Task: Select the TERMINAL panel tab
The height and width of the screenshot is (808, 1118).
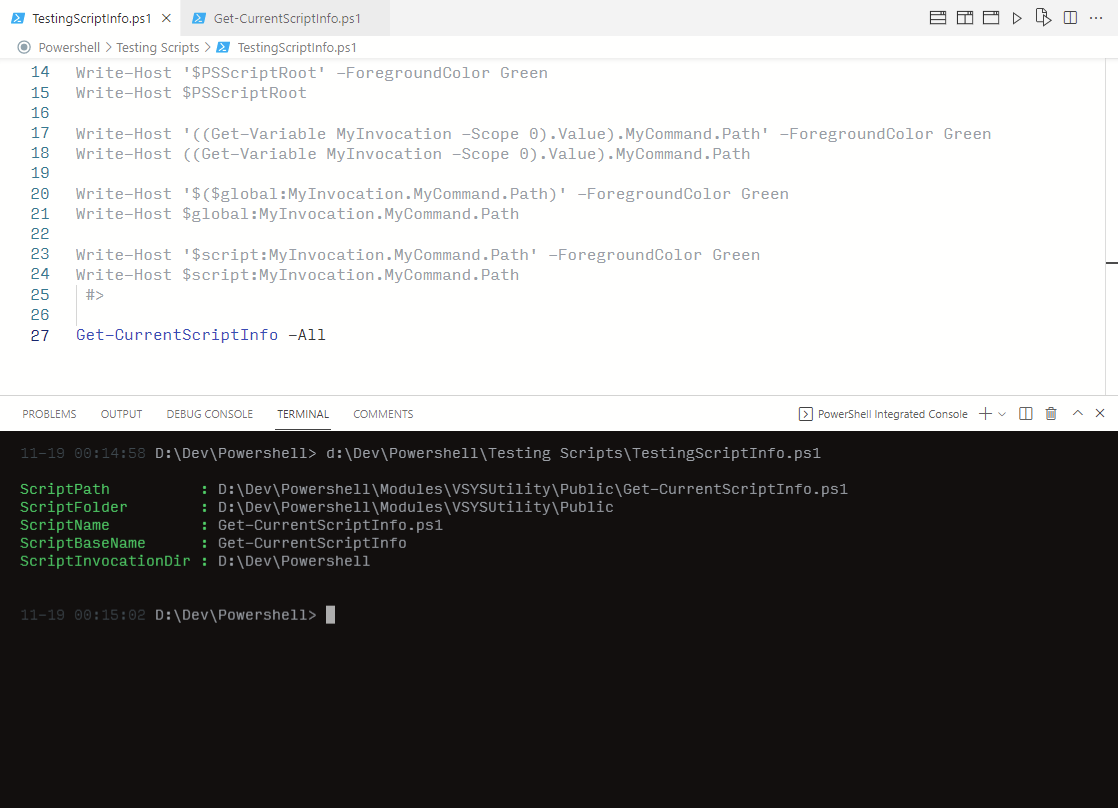Action: point(303,414)
